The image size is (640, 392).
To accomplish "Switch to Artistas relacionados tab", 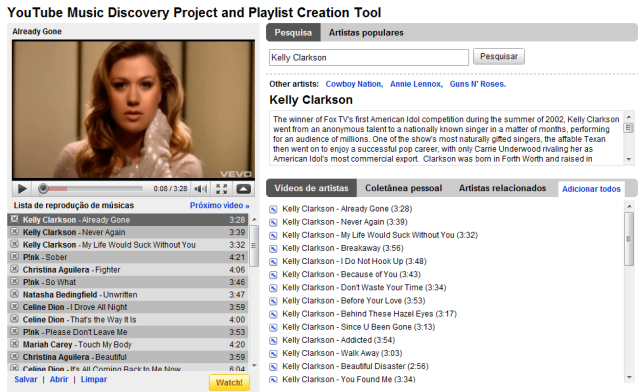I will [502, 188].
